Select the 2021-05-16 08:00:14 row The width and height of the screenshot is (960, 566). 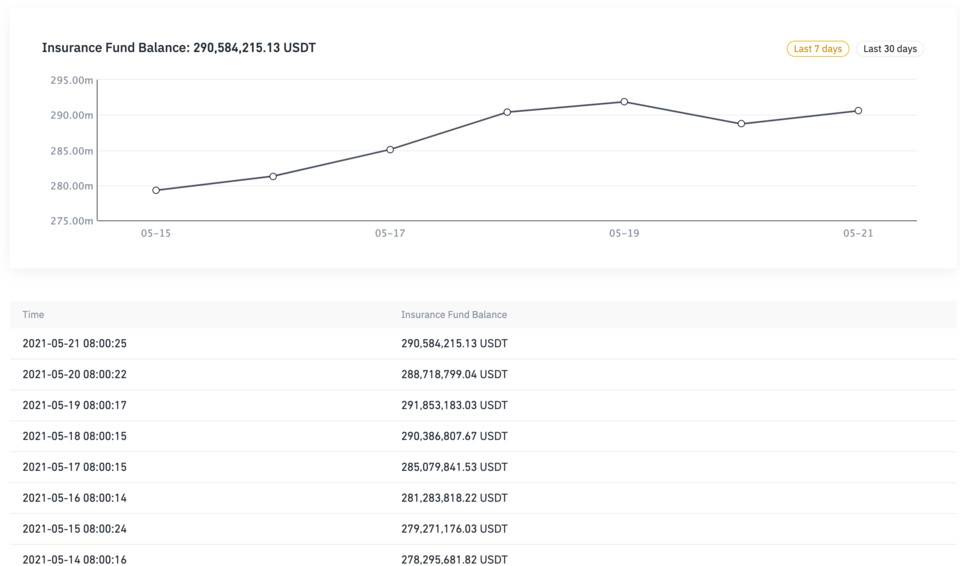[x=75, y=498]
